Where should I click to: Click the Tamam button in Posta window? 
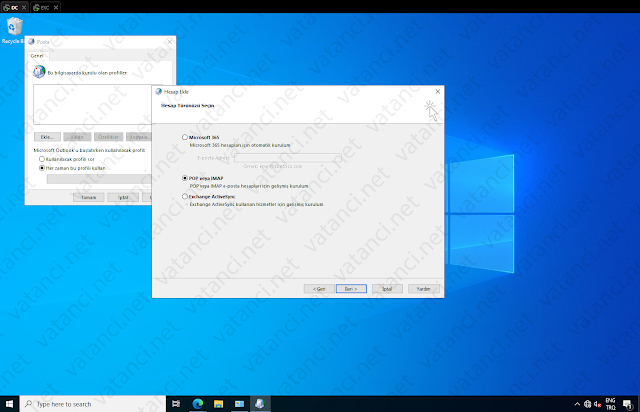click(88, 197)
